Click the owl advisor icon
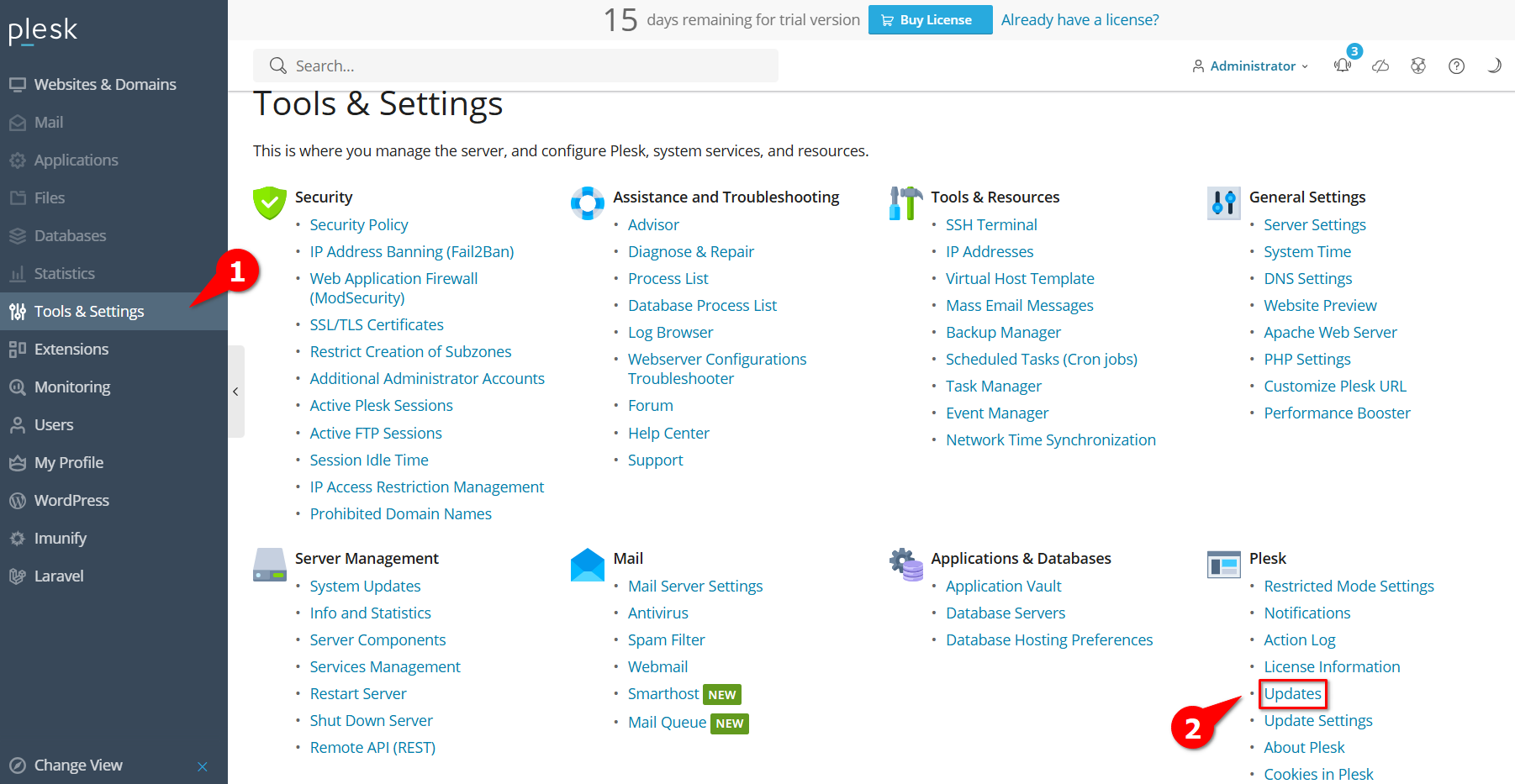The width and height of the screenshot is (1515, 784). click(x=1418, y=66)
